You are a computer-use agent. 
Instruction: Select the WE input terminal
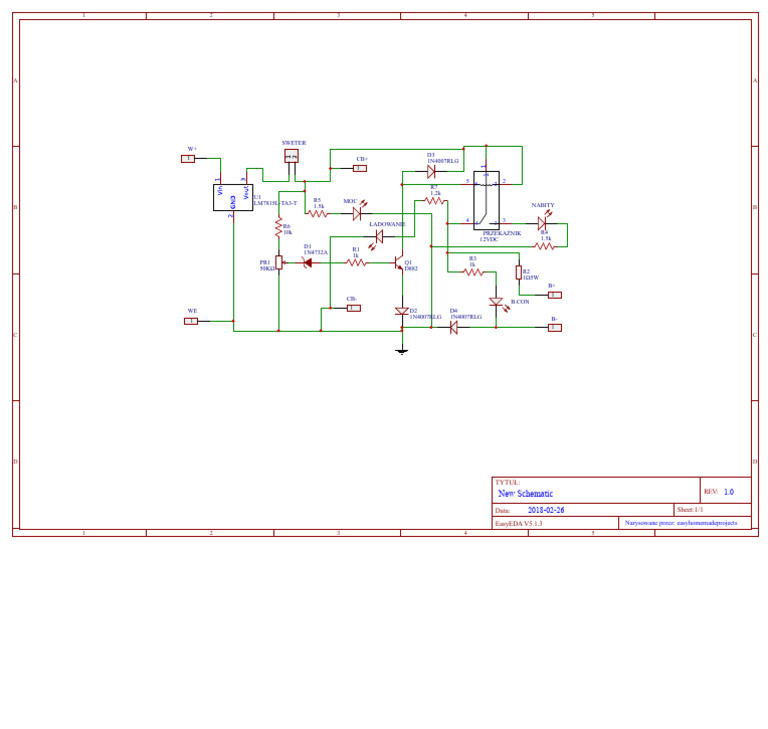(x=191, y=321)
